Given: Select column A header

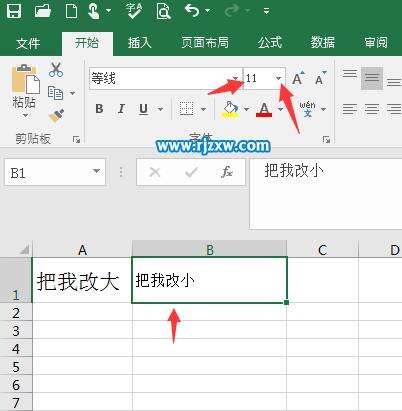Looking at the screenshot, I should click(82, 250).
